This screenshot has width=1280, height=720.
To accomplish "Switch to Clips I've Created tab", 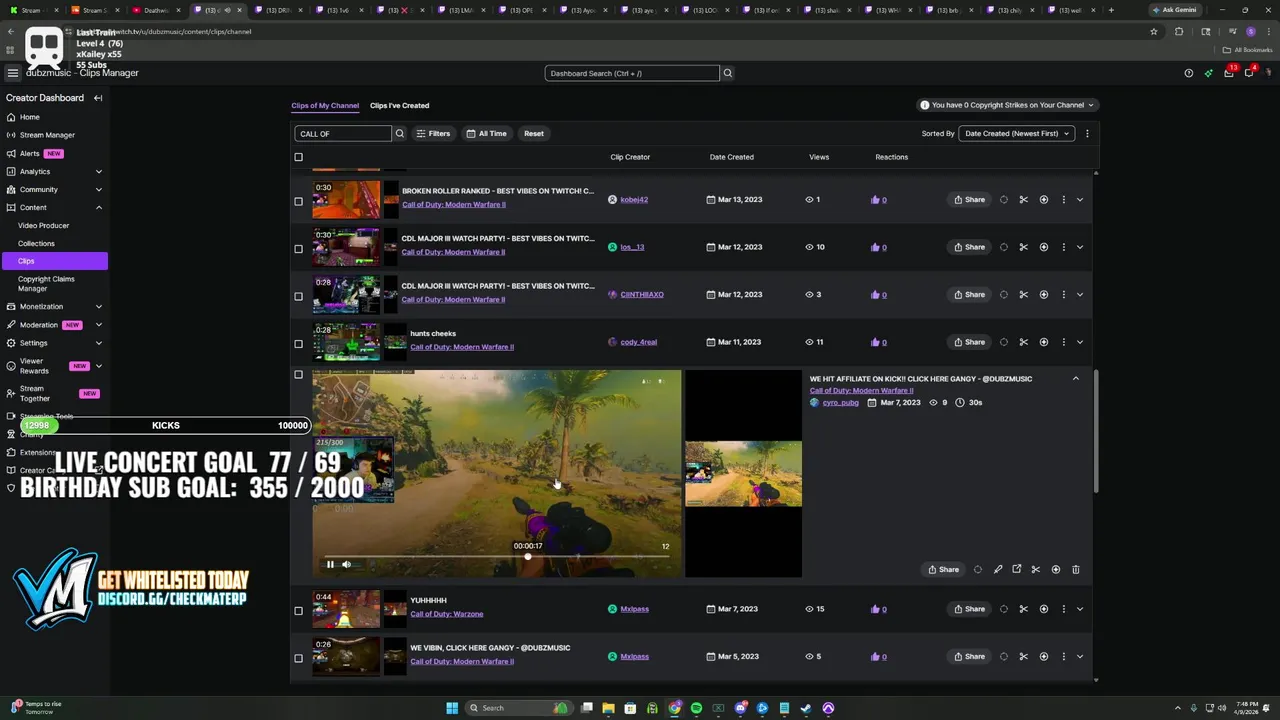I will coord(399,105).
